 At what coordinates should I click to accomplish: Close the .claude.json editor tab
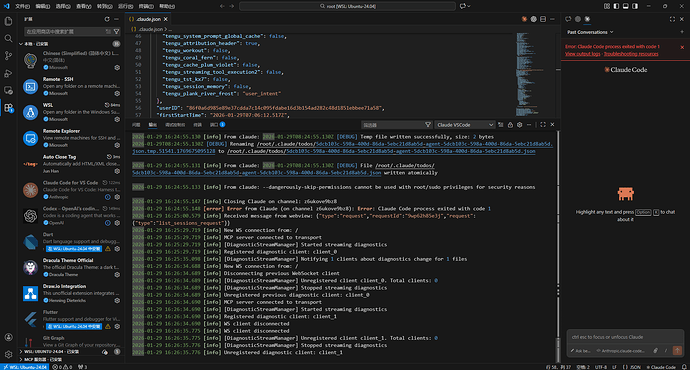(165, 19)
